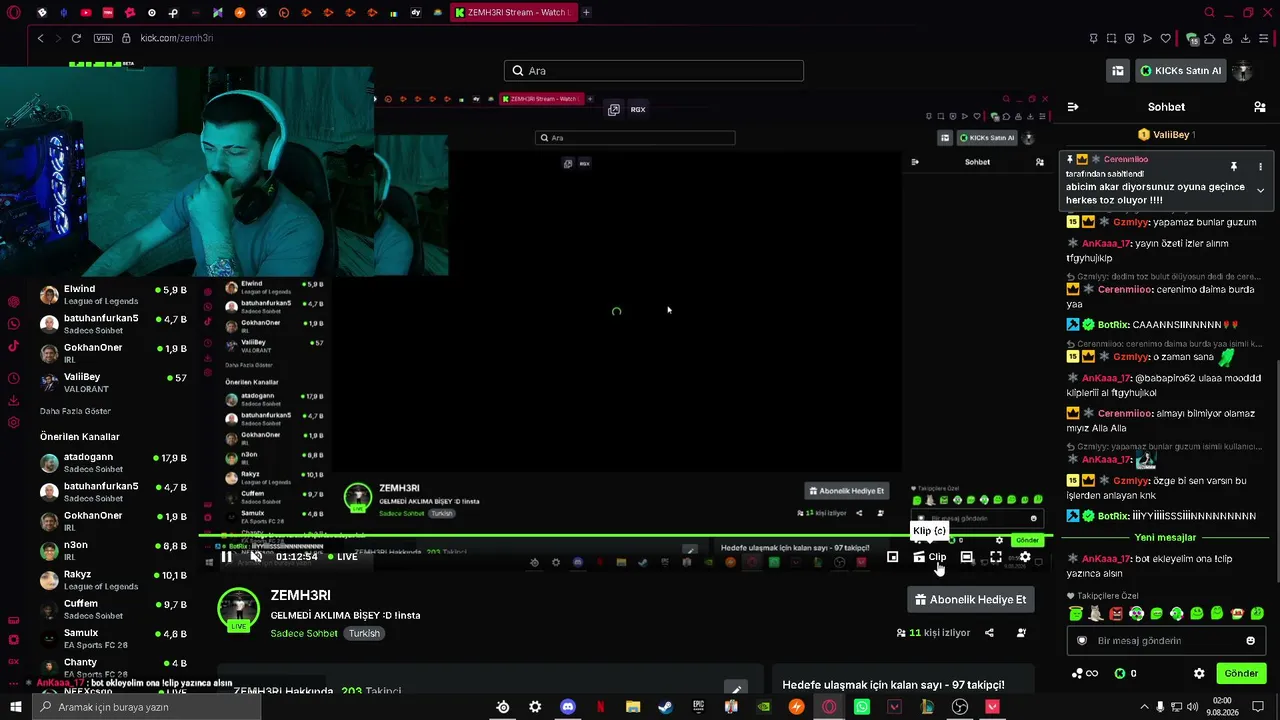Open the user profile avatar menu
The width and height of the screenshot is (1280, 720).
tap(1243, 71)
